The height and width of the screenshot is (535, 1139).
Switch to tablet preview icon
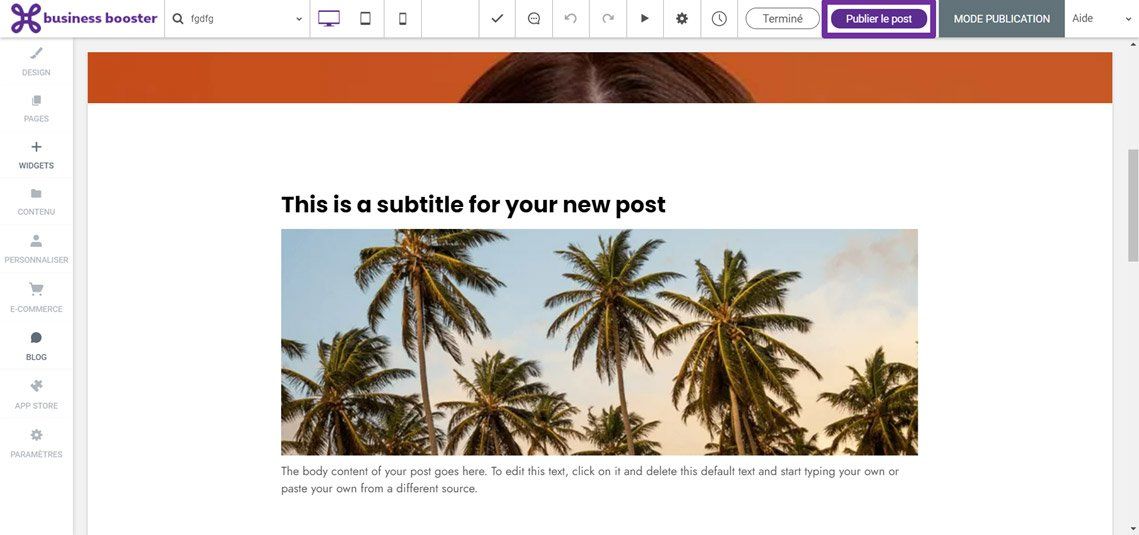[365, 19]
